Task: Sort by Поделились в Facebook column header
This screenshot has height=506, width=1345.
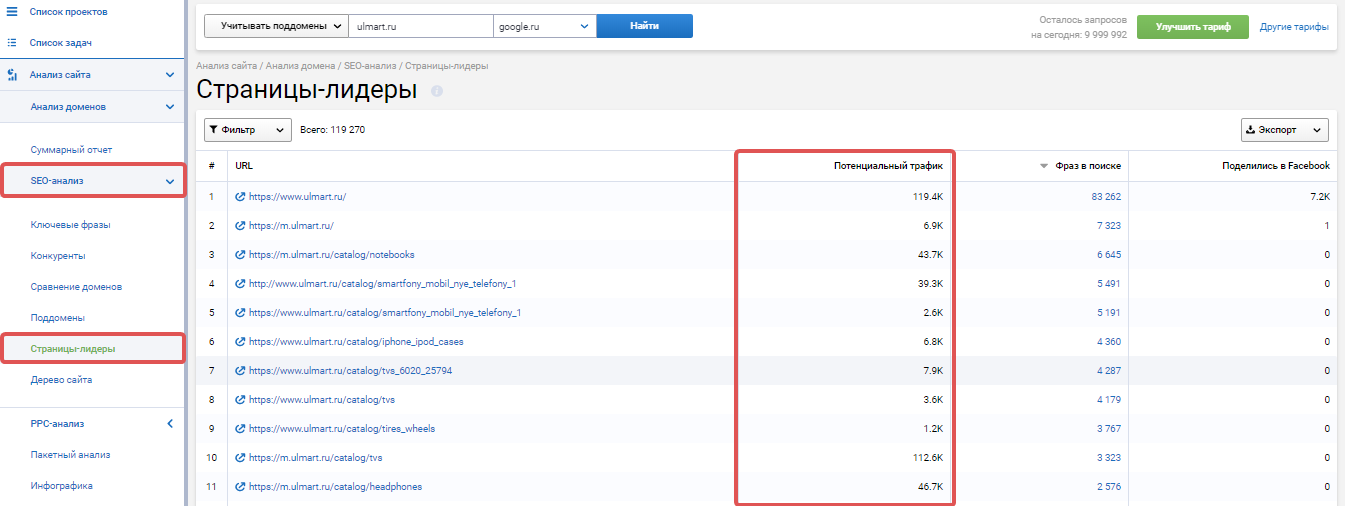Action: (1276, 166)
